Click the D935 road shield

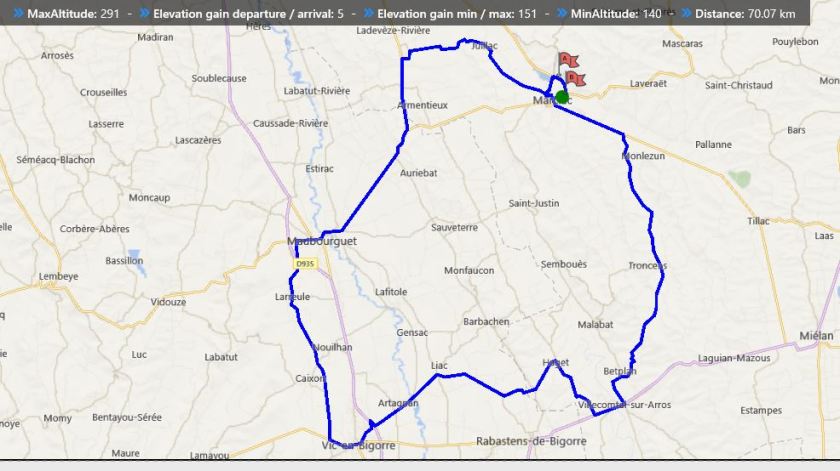[305, 264]
